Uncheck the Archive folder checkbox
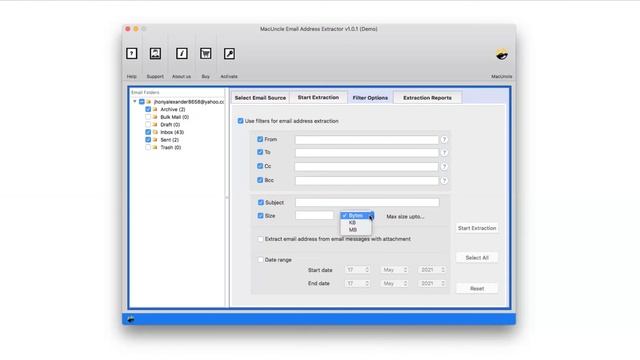Screen dimensions: 640x360 click(148, 109)
